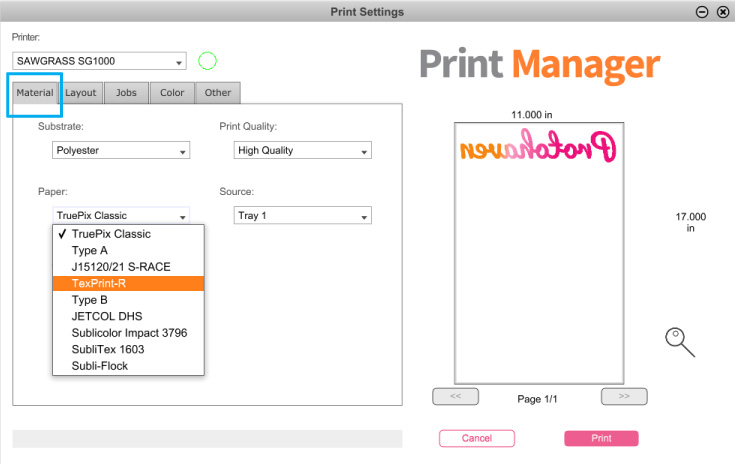Open the Jobs tab

click(126, 93)
